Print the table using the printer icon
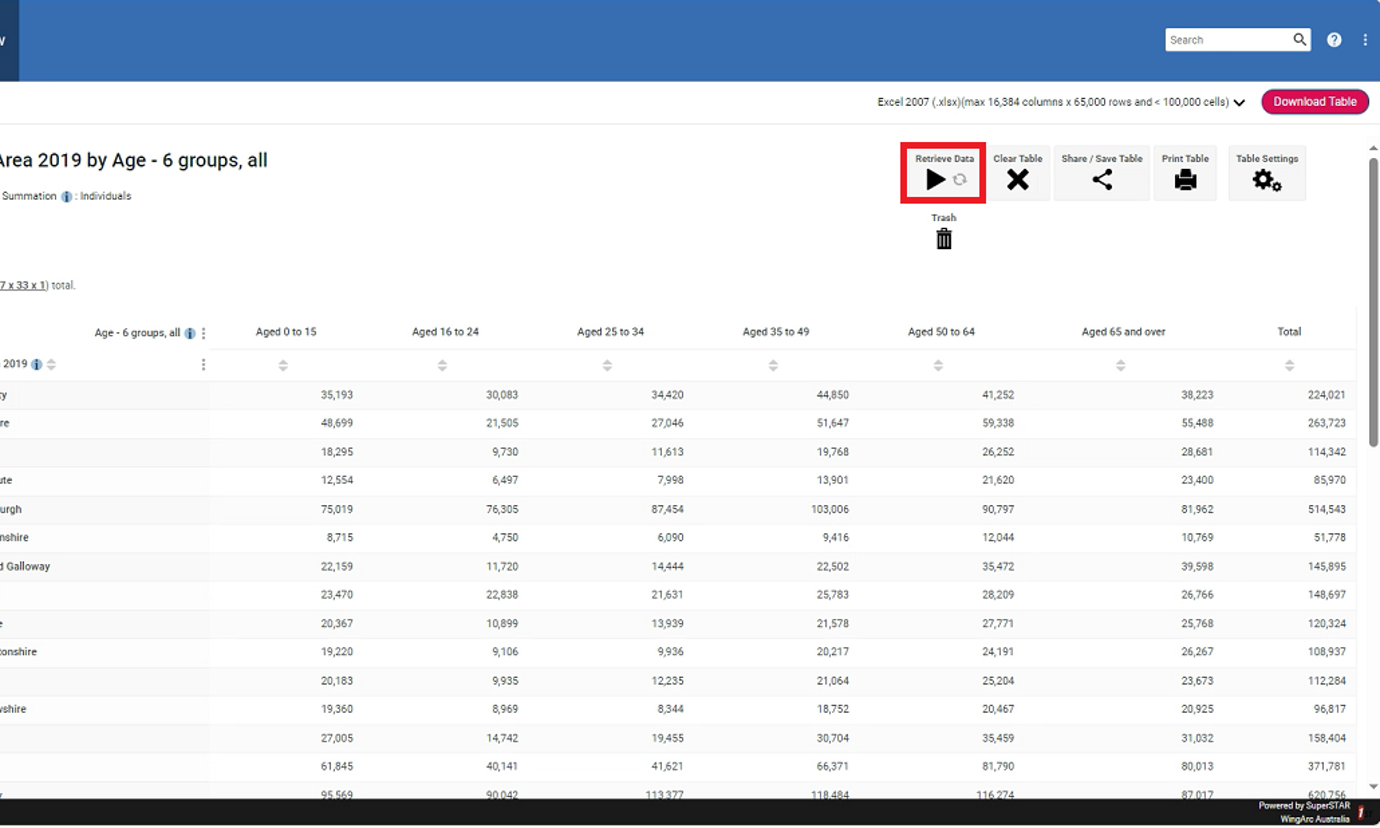Viewport: 1380px width, 828px height. click(x=1185, y=179)
